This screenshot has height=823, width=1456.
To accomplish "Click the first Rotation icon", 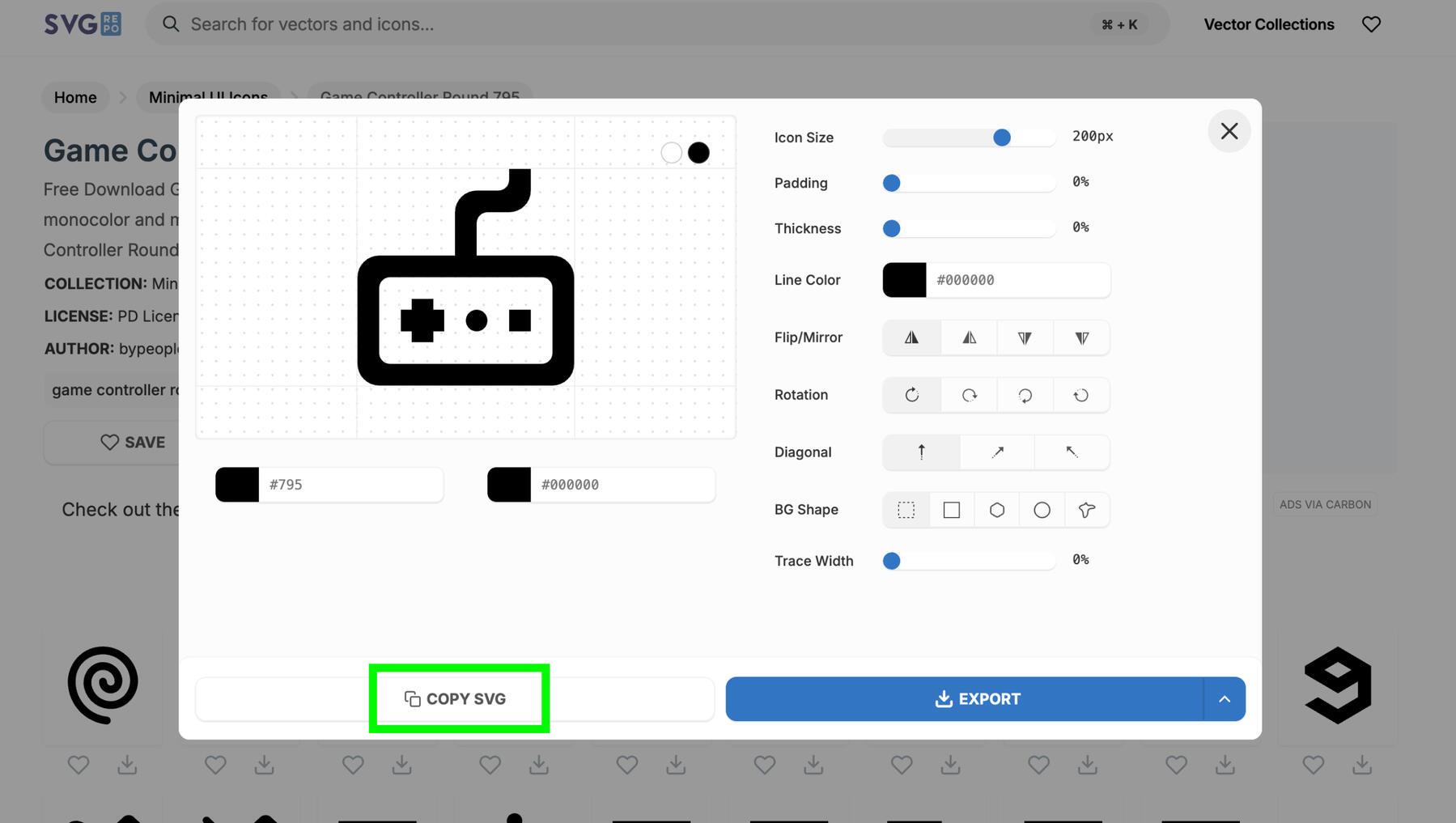I will [x=911, y=395].
